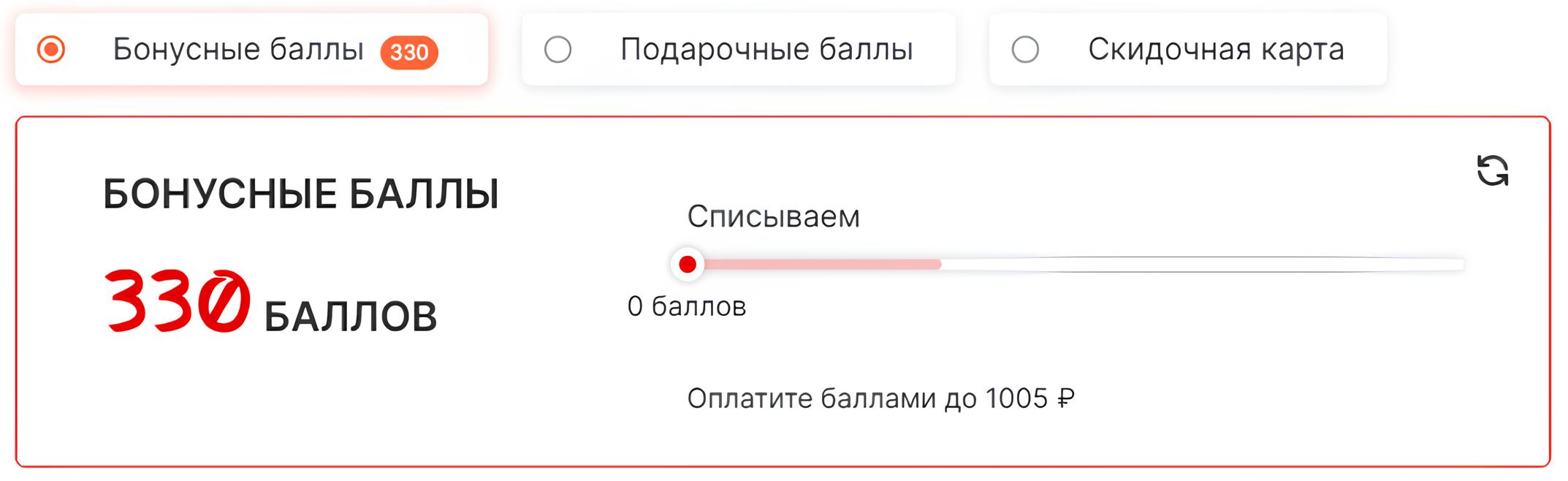Click the ₽ ruble symbol
Screen dimensions: 1568x481
[x=1065, y=398]
